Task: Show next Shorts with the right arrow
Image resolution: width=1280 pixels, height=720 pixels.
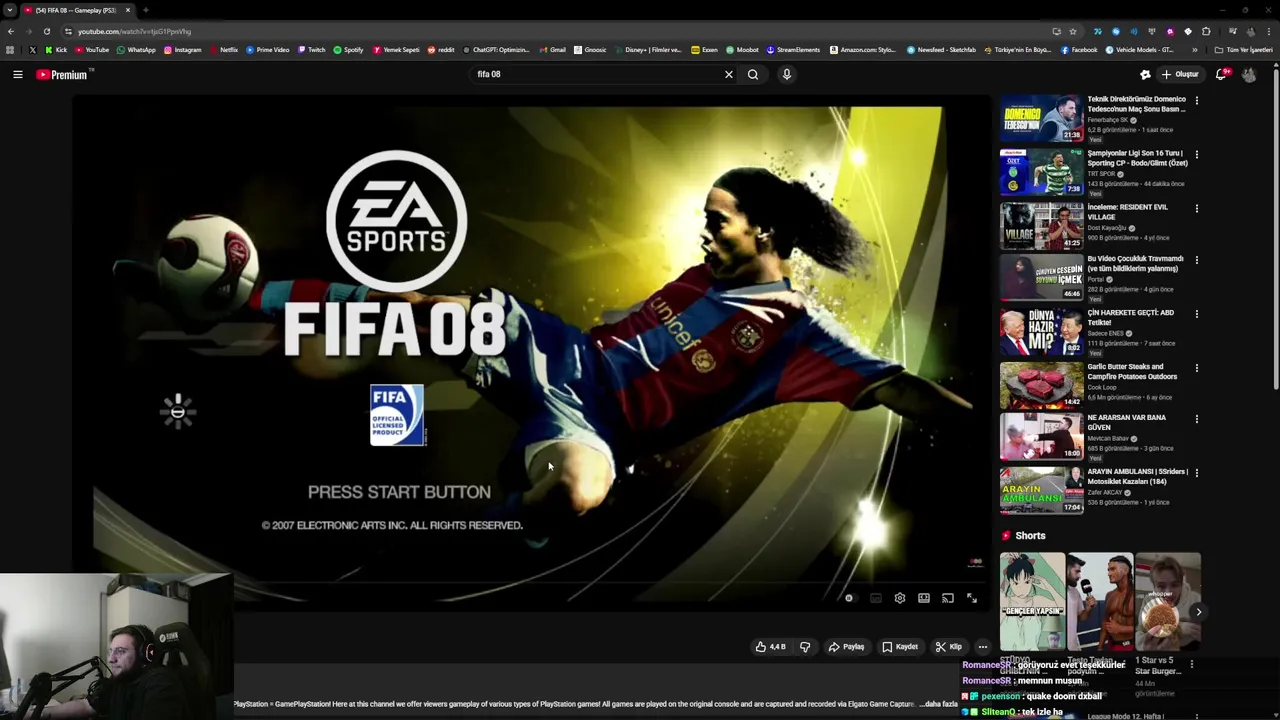Action: point(1198,612)
